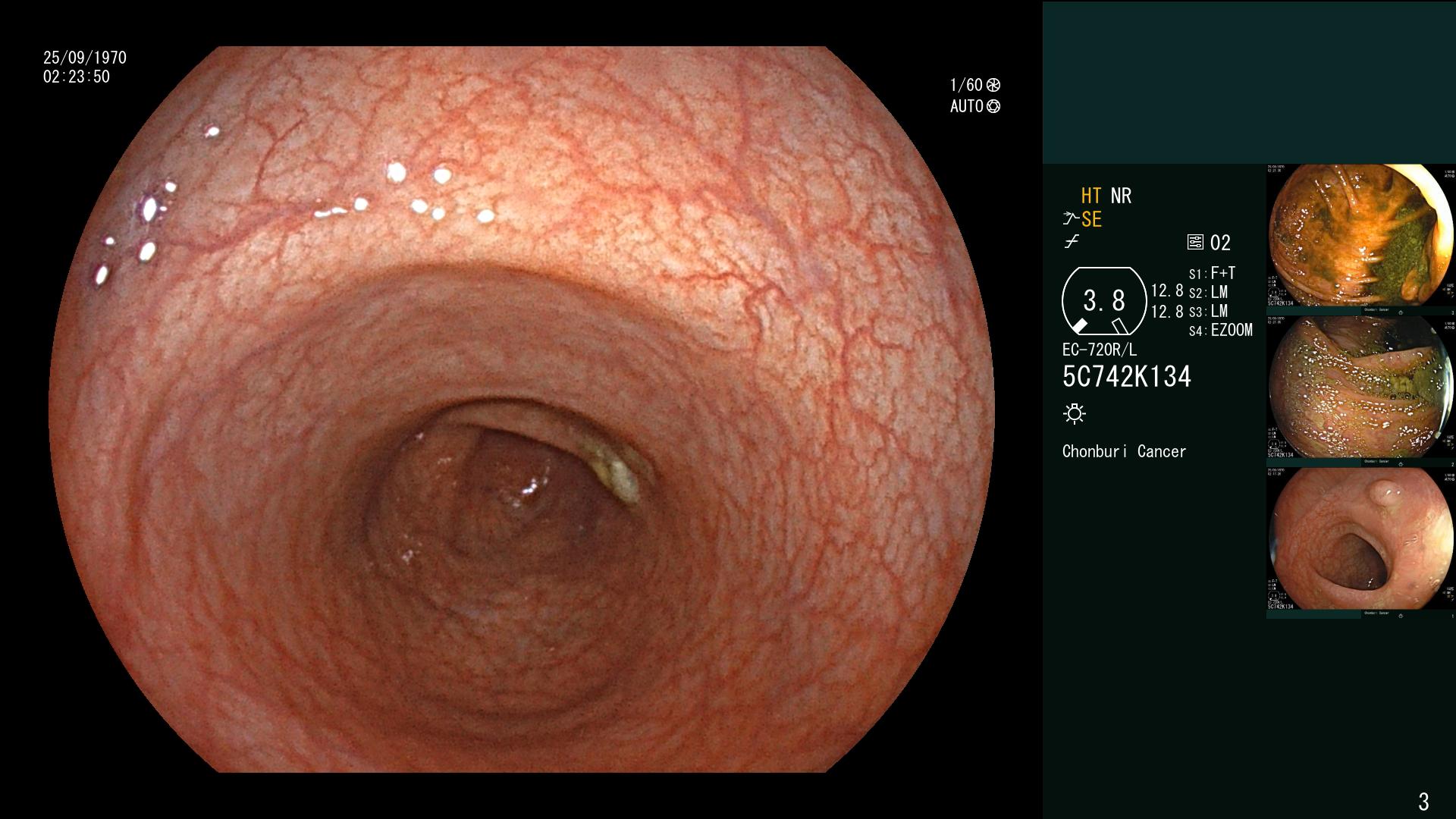This screenshot has height=819, width=1456.
Task: Click the AUTO iris aperture icon
Action: pyautogui.click(x=993, y=106)
